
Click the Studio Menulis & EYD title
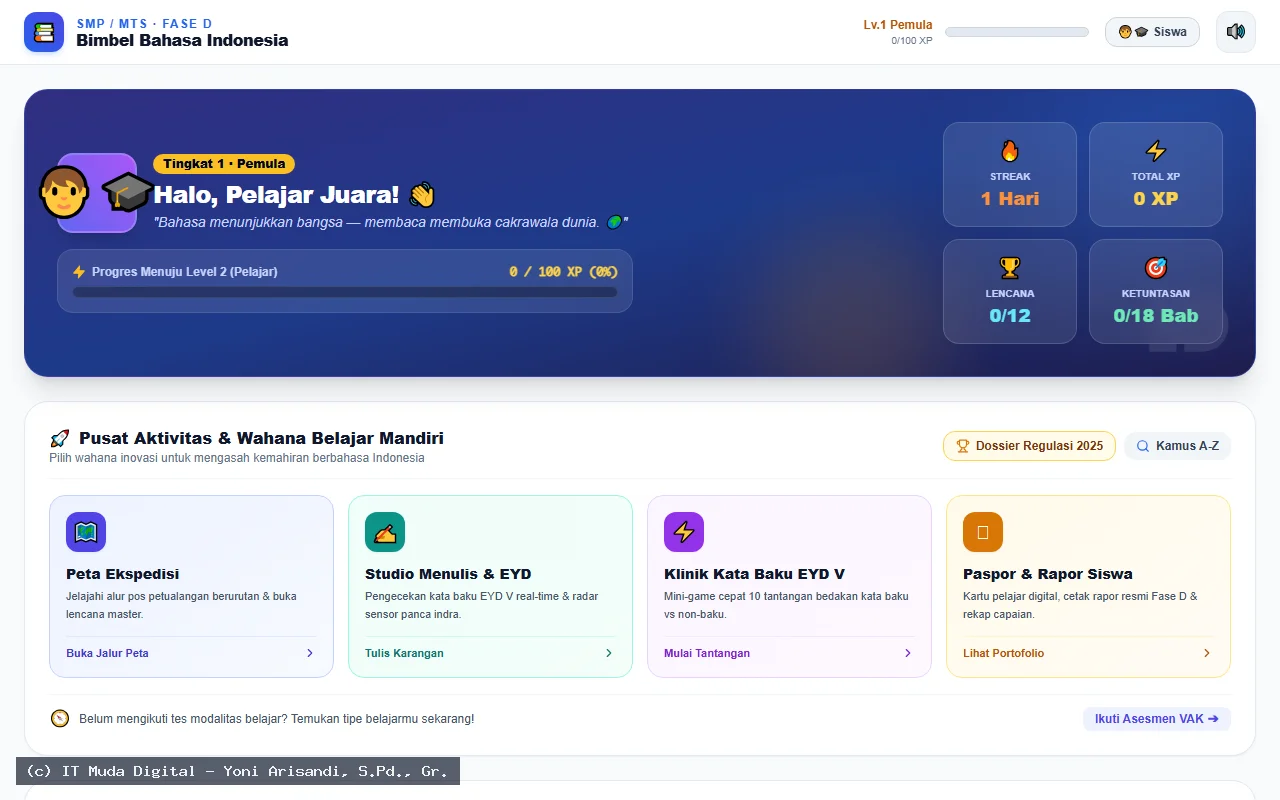pyautogui.click(x=448, y=574)
